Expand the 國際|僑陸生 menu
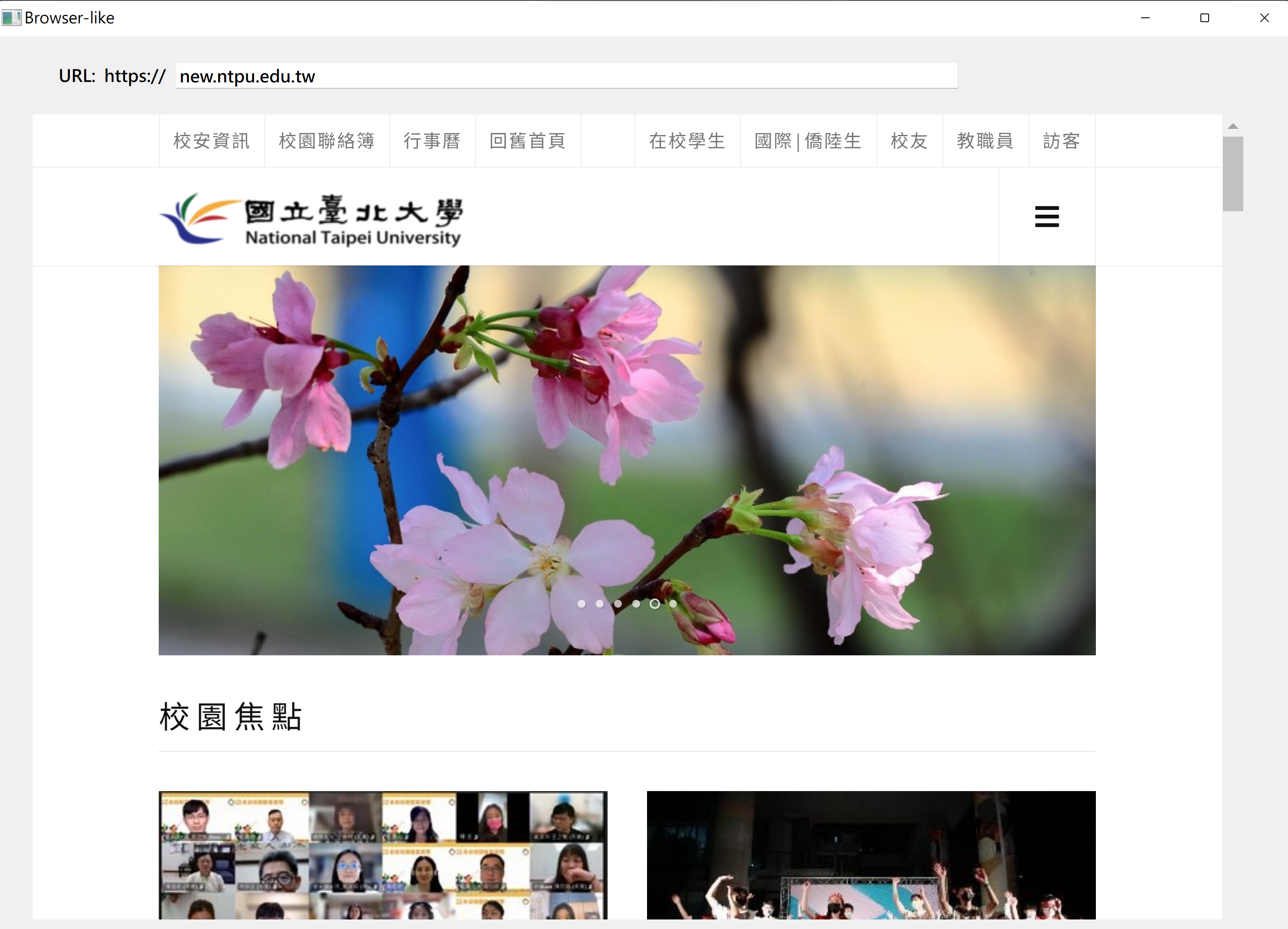Image resolution: width=1288 pixels, height=929 pixels. 807,141
